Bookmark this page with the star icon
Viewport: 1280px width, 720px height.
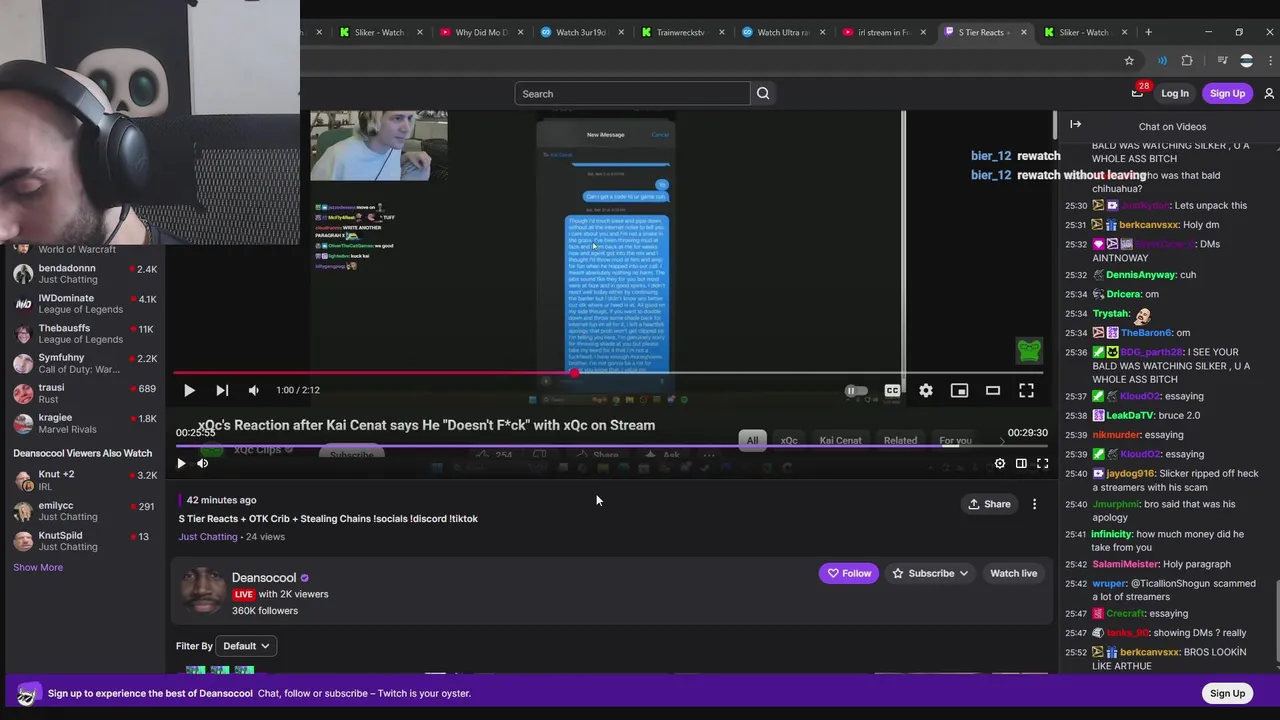tap(1129, 60)
